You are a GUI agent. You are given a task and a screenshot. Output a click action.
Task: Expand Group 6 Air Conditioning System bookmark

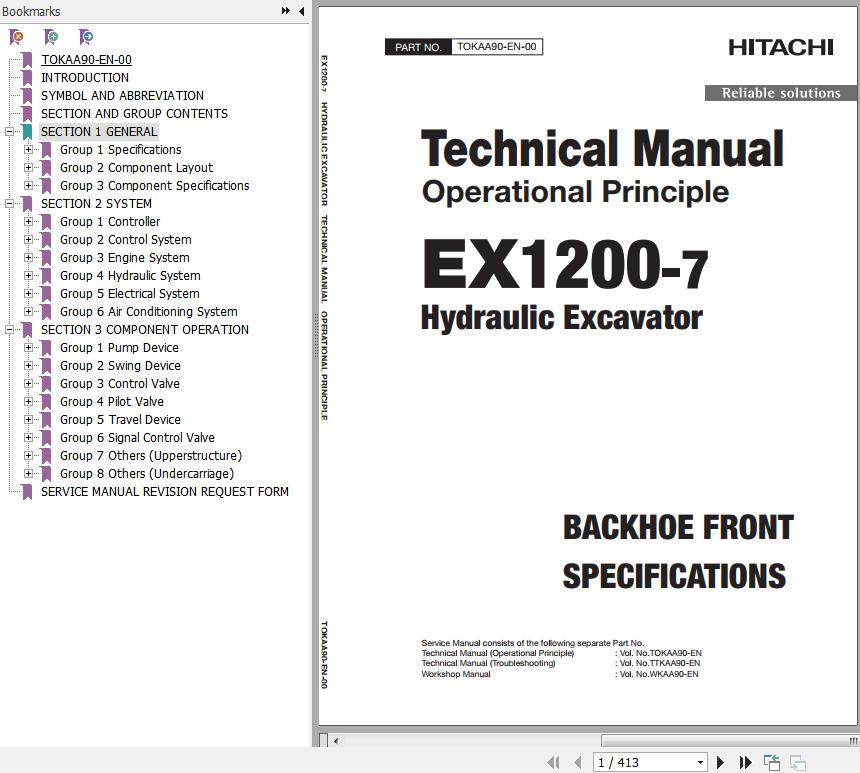point(29,312)
